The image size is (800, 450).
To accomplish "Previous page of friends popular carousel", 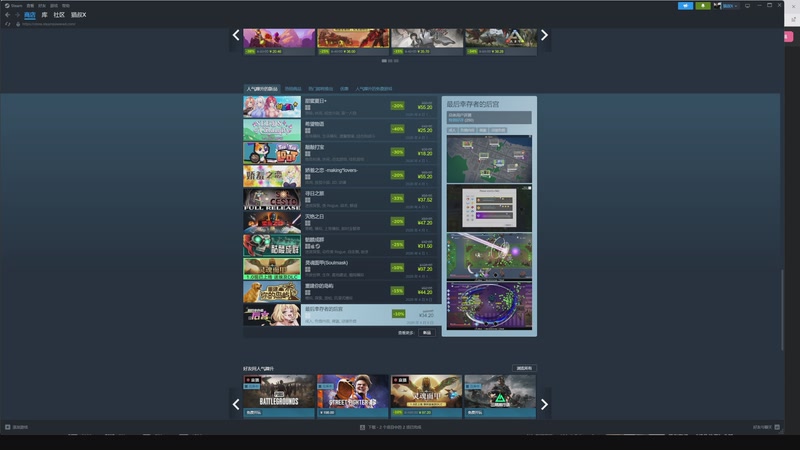I will coord(236,405).
